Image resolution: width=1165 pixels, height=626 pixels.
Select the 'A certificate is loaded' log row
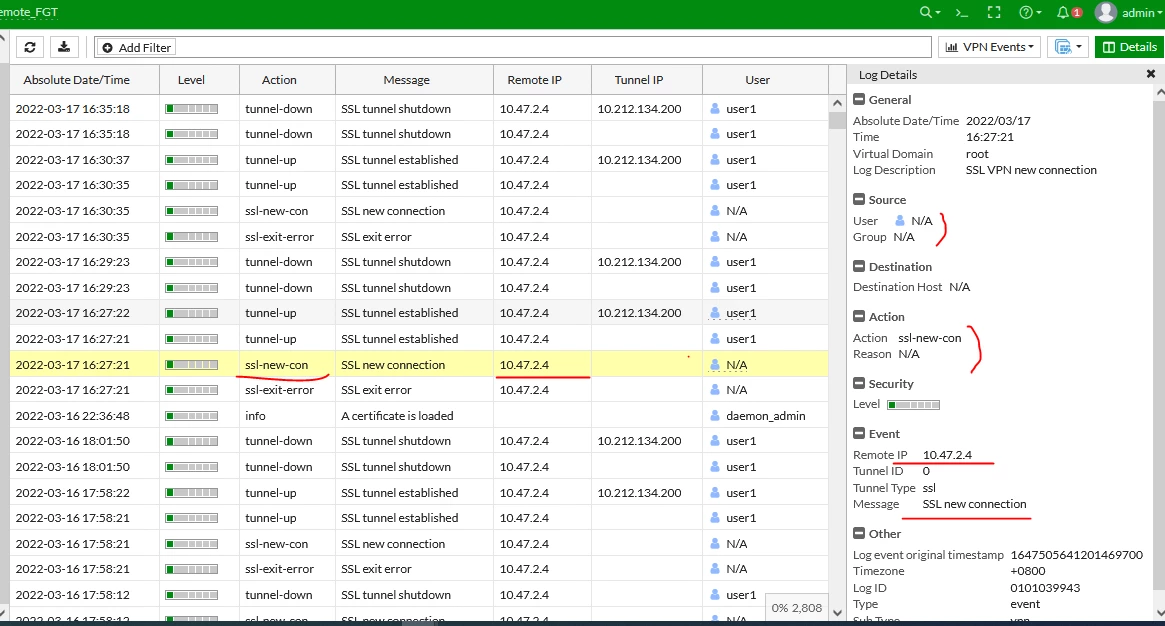(419, 416)
